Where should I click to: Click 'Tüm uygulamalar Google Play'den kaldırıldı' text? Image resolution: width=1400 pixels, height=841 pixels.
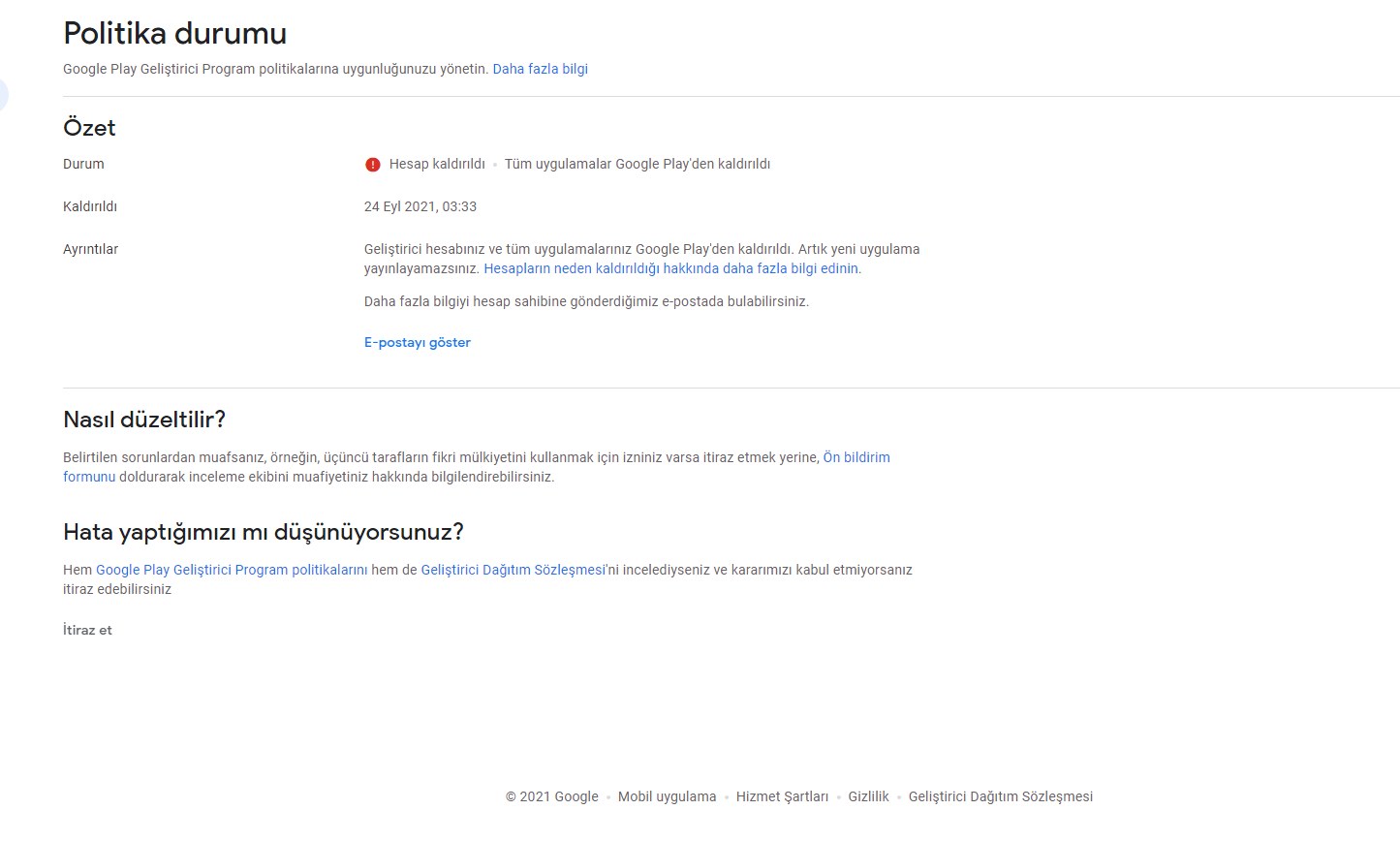pyautogui.click(x=638, y=164)
